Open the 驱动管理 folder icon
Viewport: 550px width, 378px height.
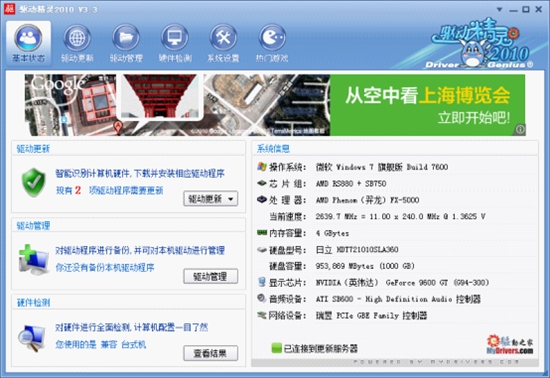[126, 38]
